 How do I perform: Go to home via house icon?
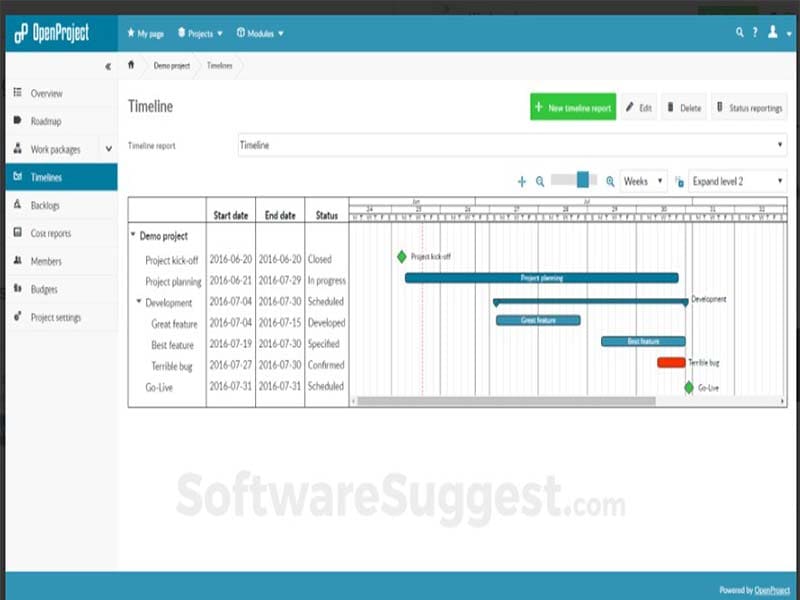coord(131,65)
